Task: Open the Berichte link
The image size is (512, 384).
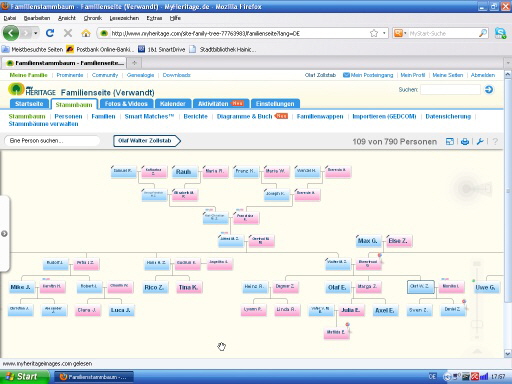Action: pyautogui.click(x=196, y=116)
